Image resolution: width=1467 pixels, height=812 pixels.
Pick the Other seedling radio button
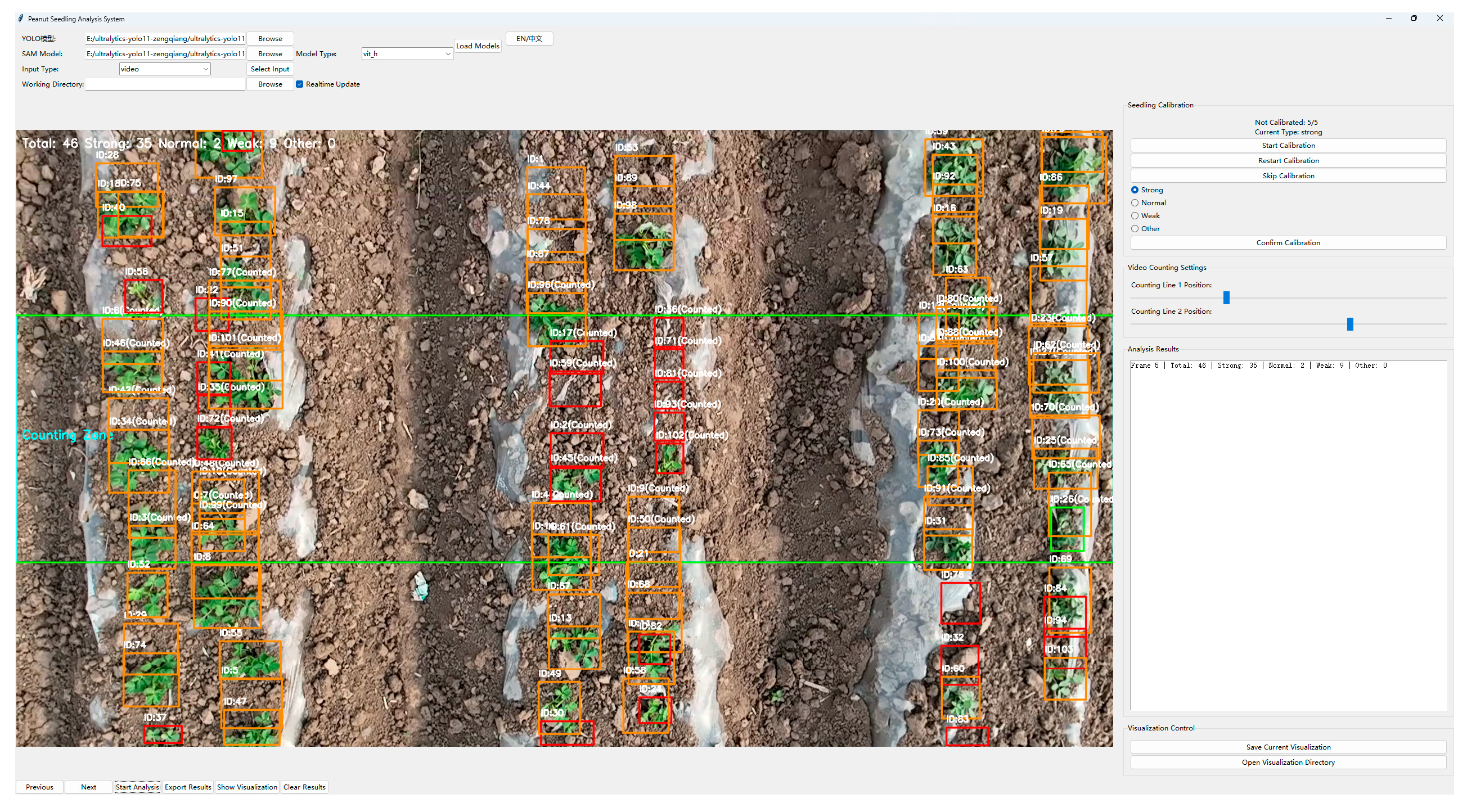(x=1135, y=229)
